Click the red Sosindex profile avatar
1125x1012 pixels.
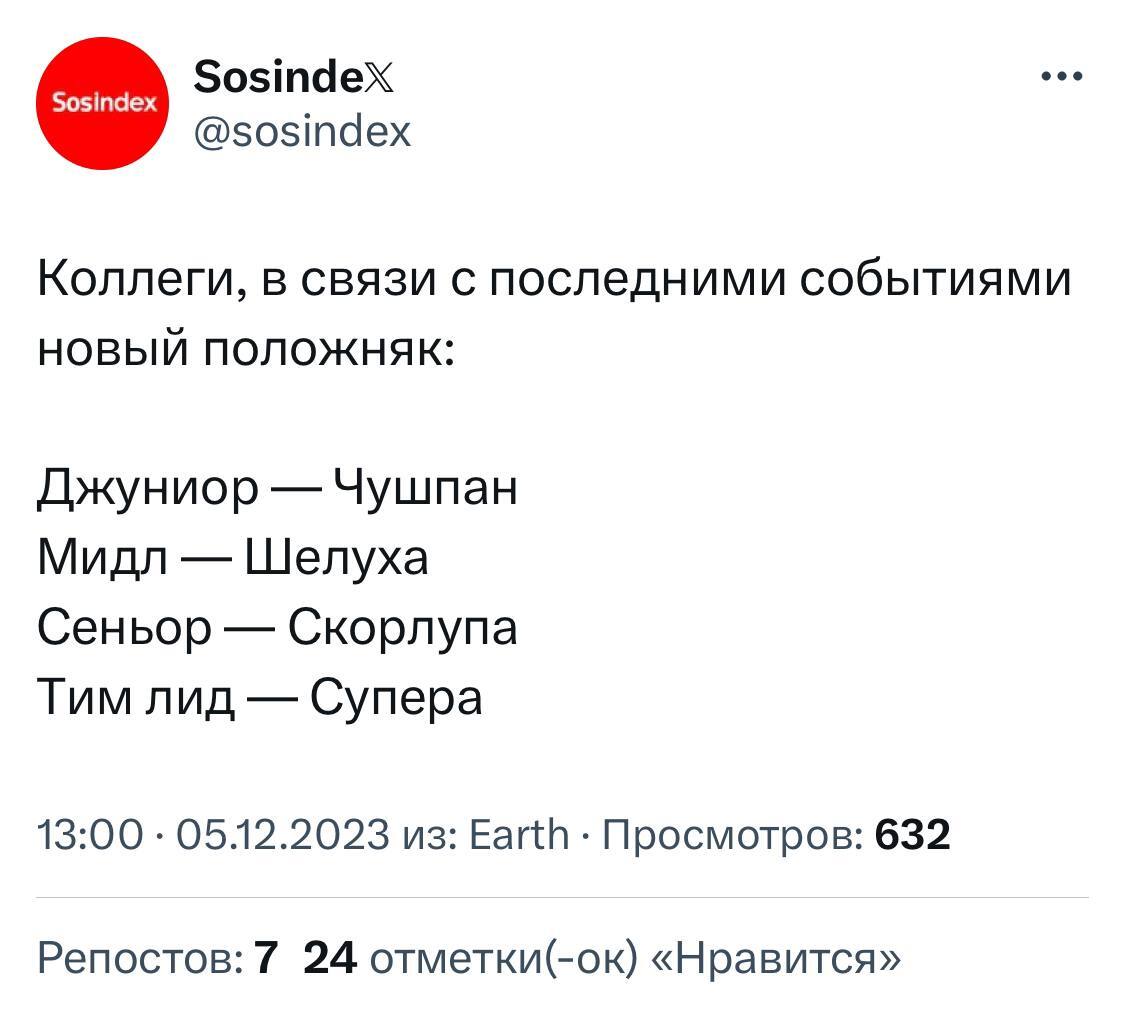(x=103, y=103)
